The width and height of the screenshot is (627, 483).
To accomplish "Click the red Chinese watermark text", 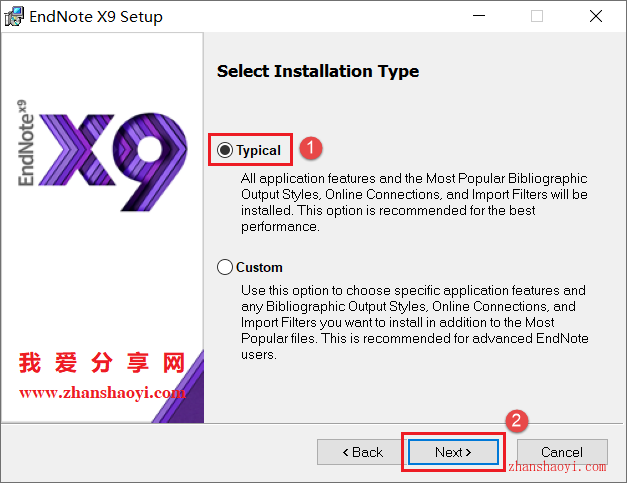I will tap(102, 363).
